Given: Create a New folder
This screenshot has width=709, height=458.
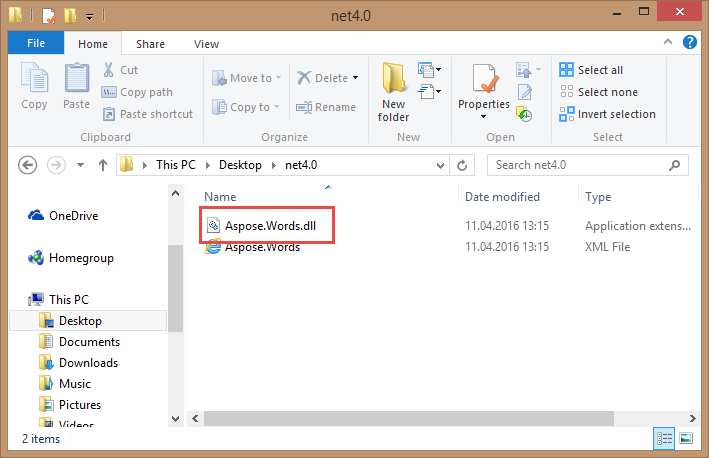Looking at the screenshot, I should pos(393,93).
